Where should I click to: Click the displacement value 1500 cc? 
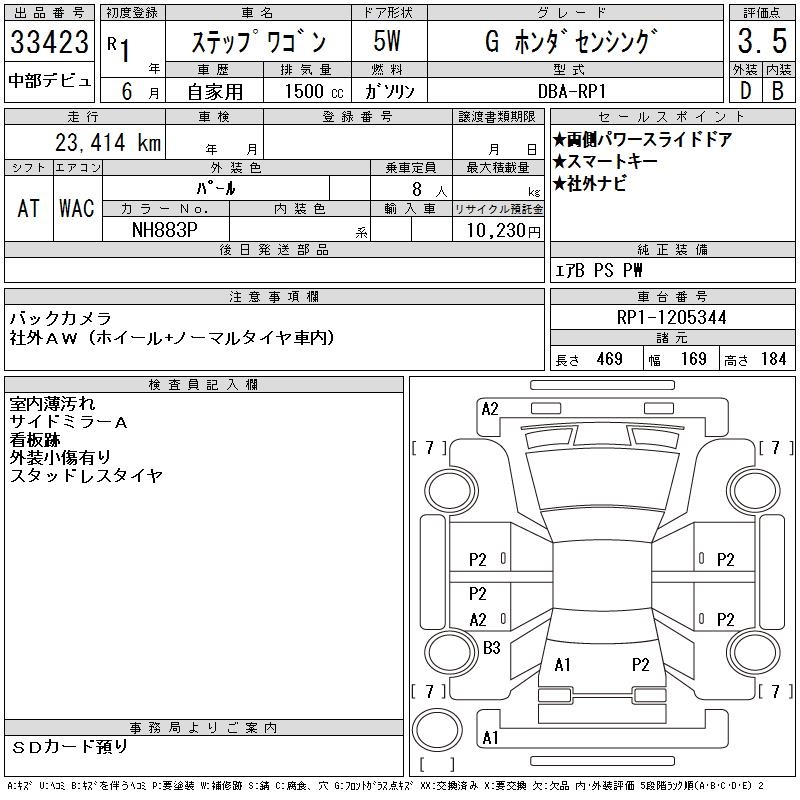(314, 91)
